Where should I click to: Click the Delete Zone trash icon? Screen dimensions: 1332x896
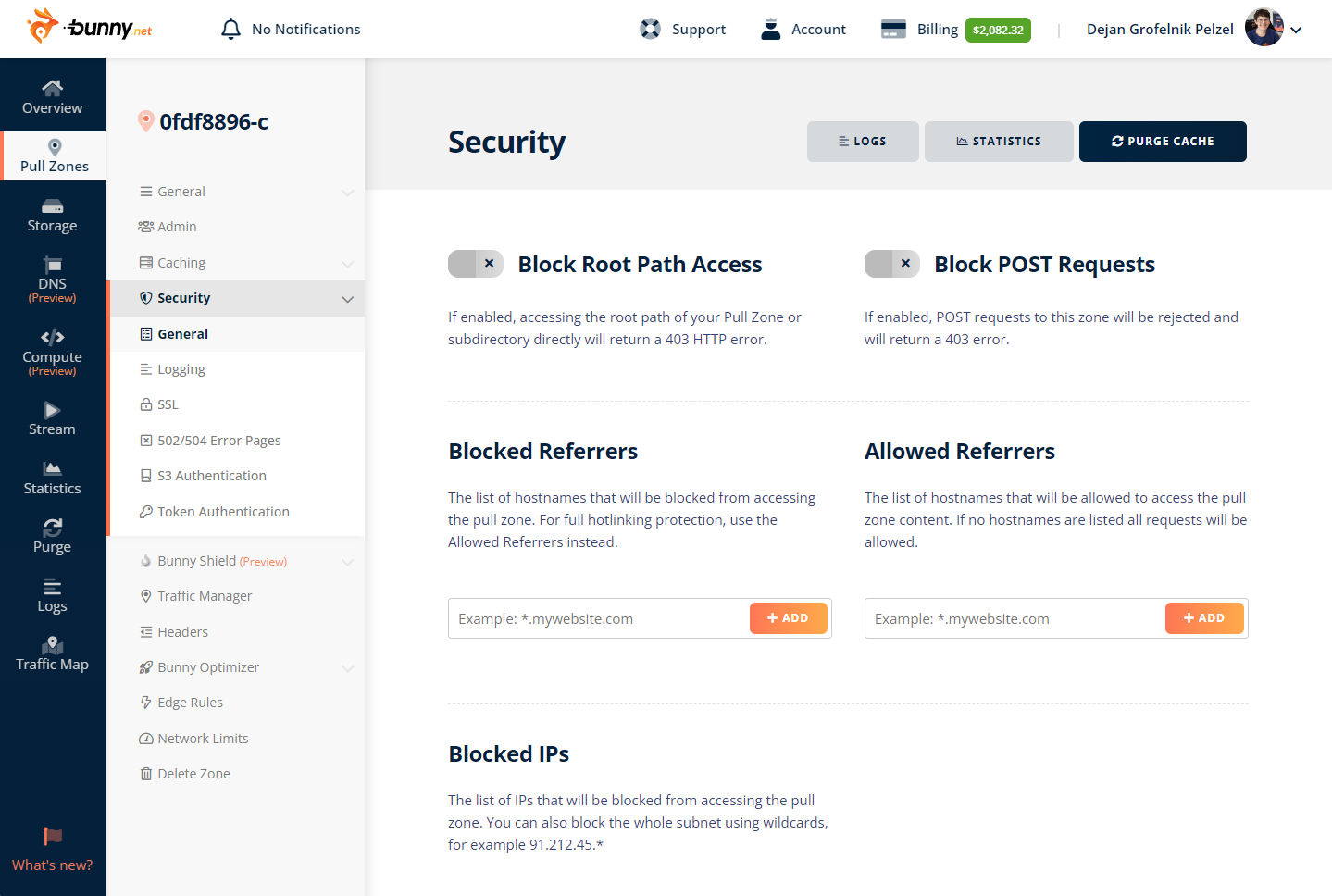pos(145,774)
